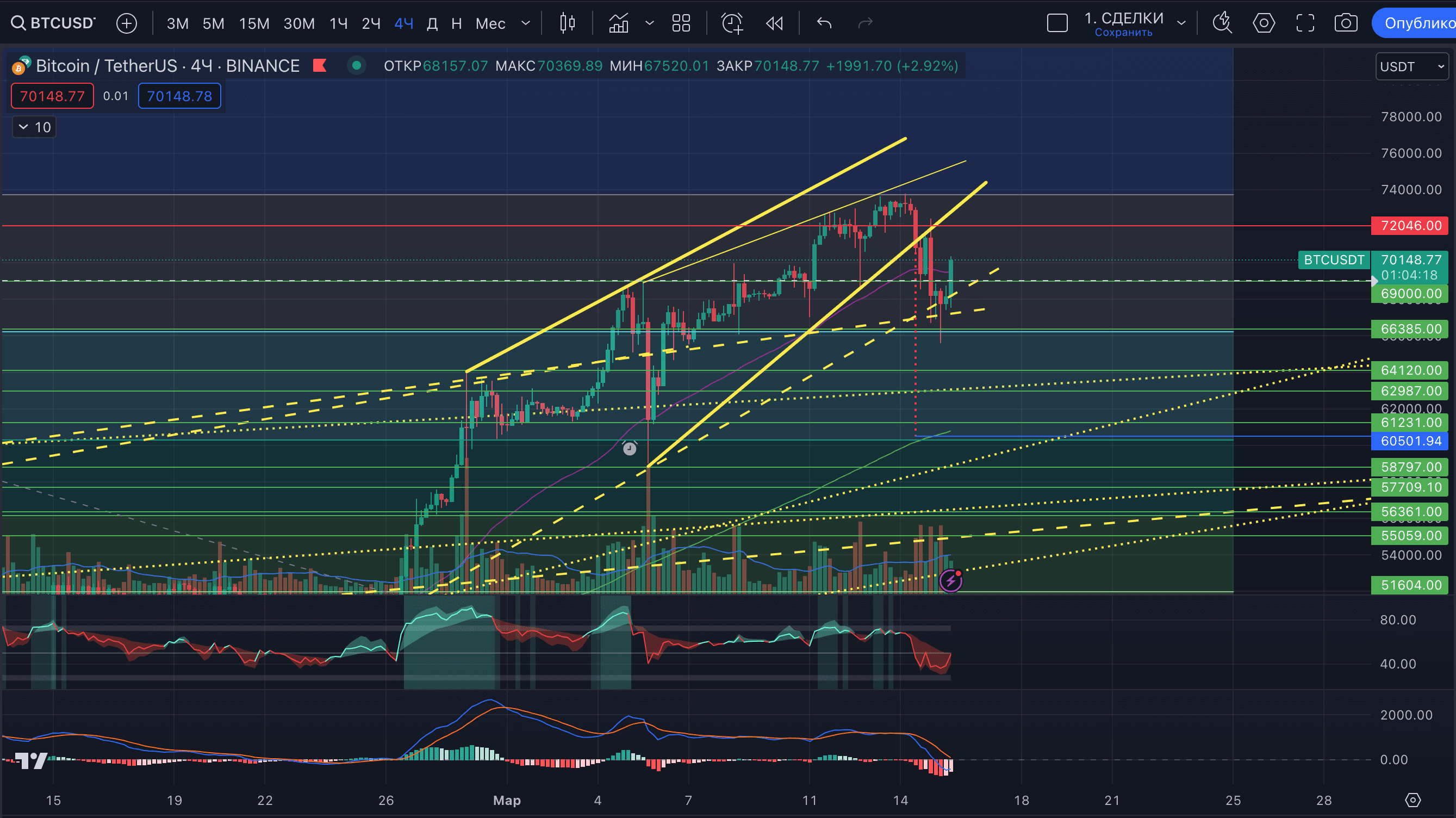
Task: Select the green 51604.00 price level label
Action: coord(1410,585)
